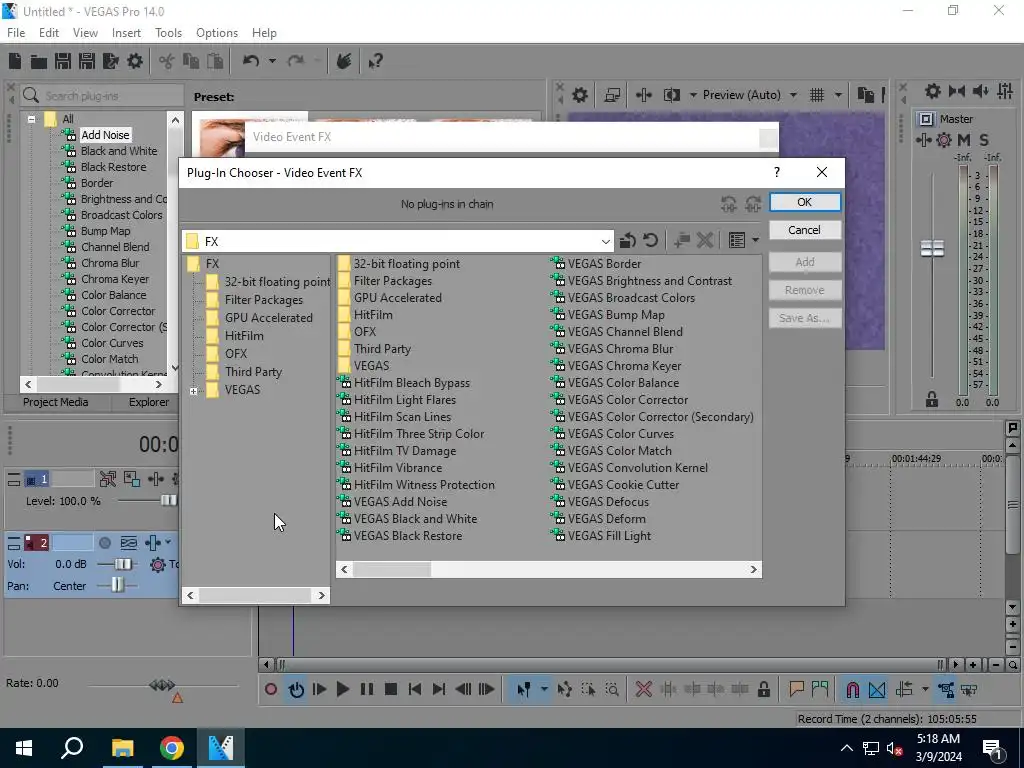Select HitFilm Light Flares plug-in
The height and width of the screenshot is (768, 1024).
pyautogui.click(x=396, y=400)
